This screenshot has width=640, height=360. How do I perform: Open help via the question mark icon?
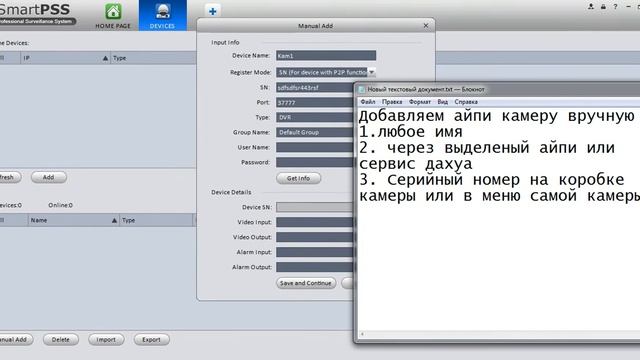(615, 7)
